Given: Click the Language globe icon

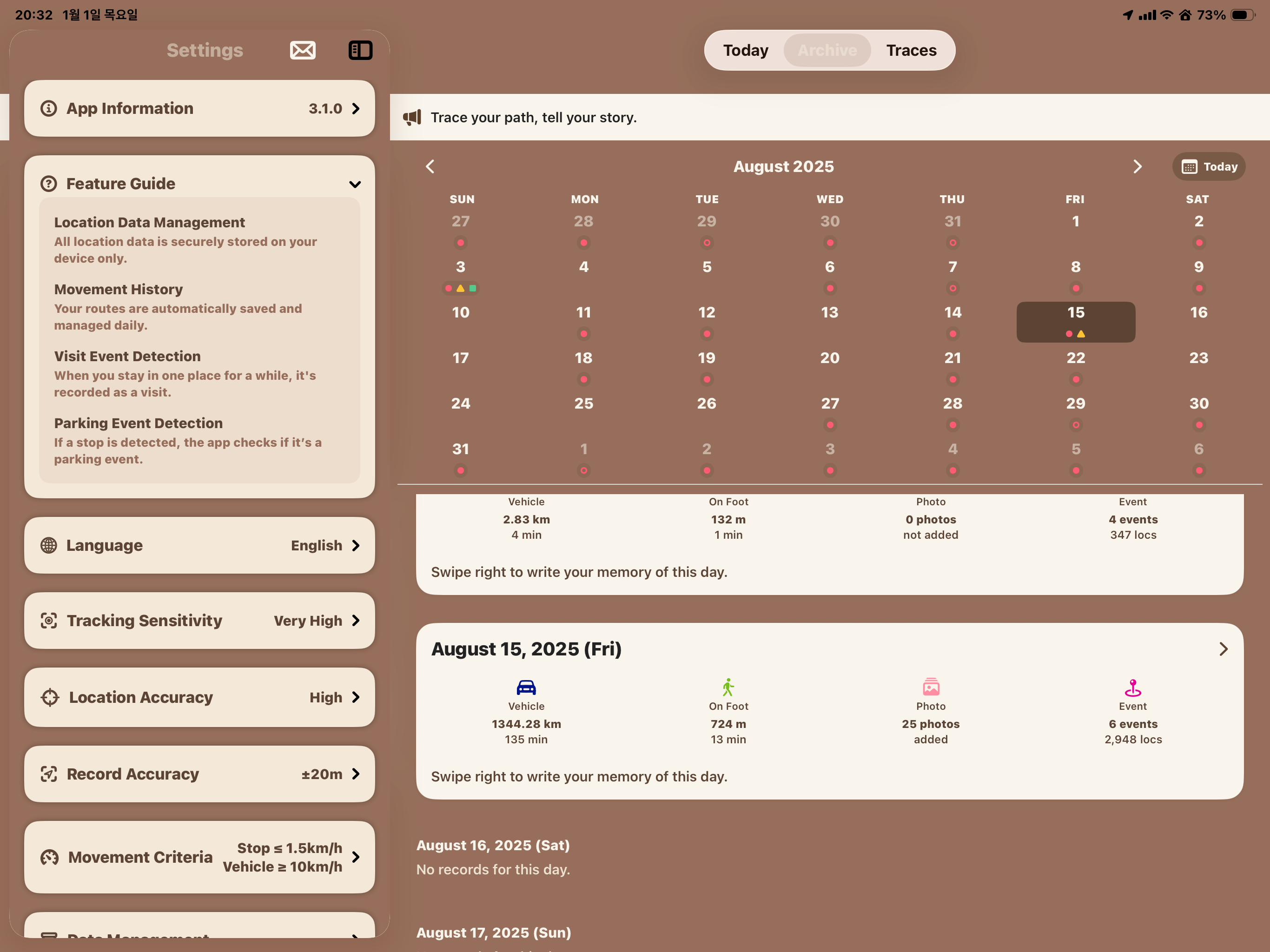Looking at the screenshot, I should pos(49,545).
